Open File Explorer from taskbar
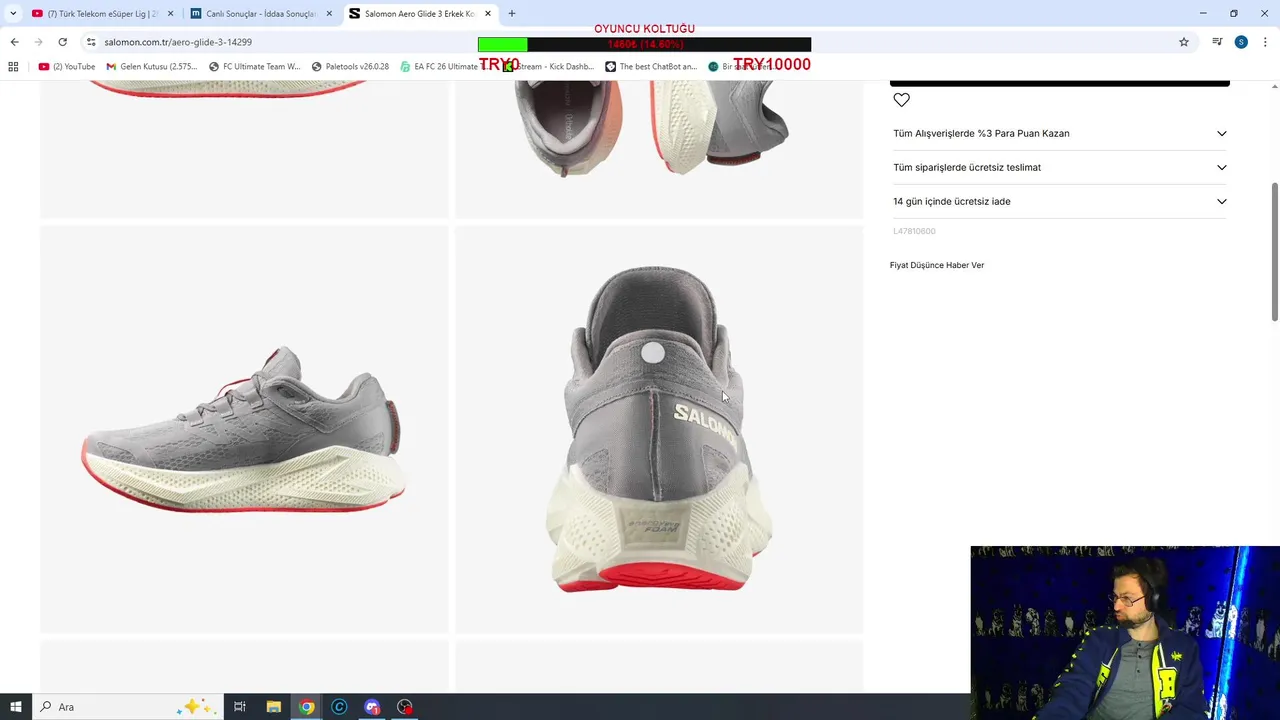1280x720 pixels. pos(273,707)
